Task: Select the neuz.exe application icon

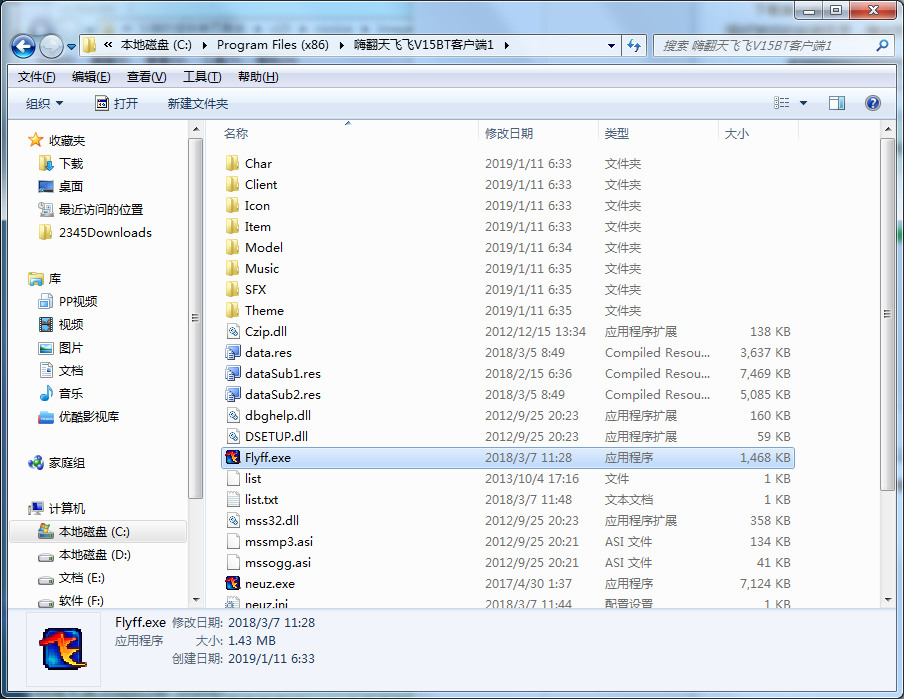Action: [232, 584]
